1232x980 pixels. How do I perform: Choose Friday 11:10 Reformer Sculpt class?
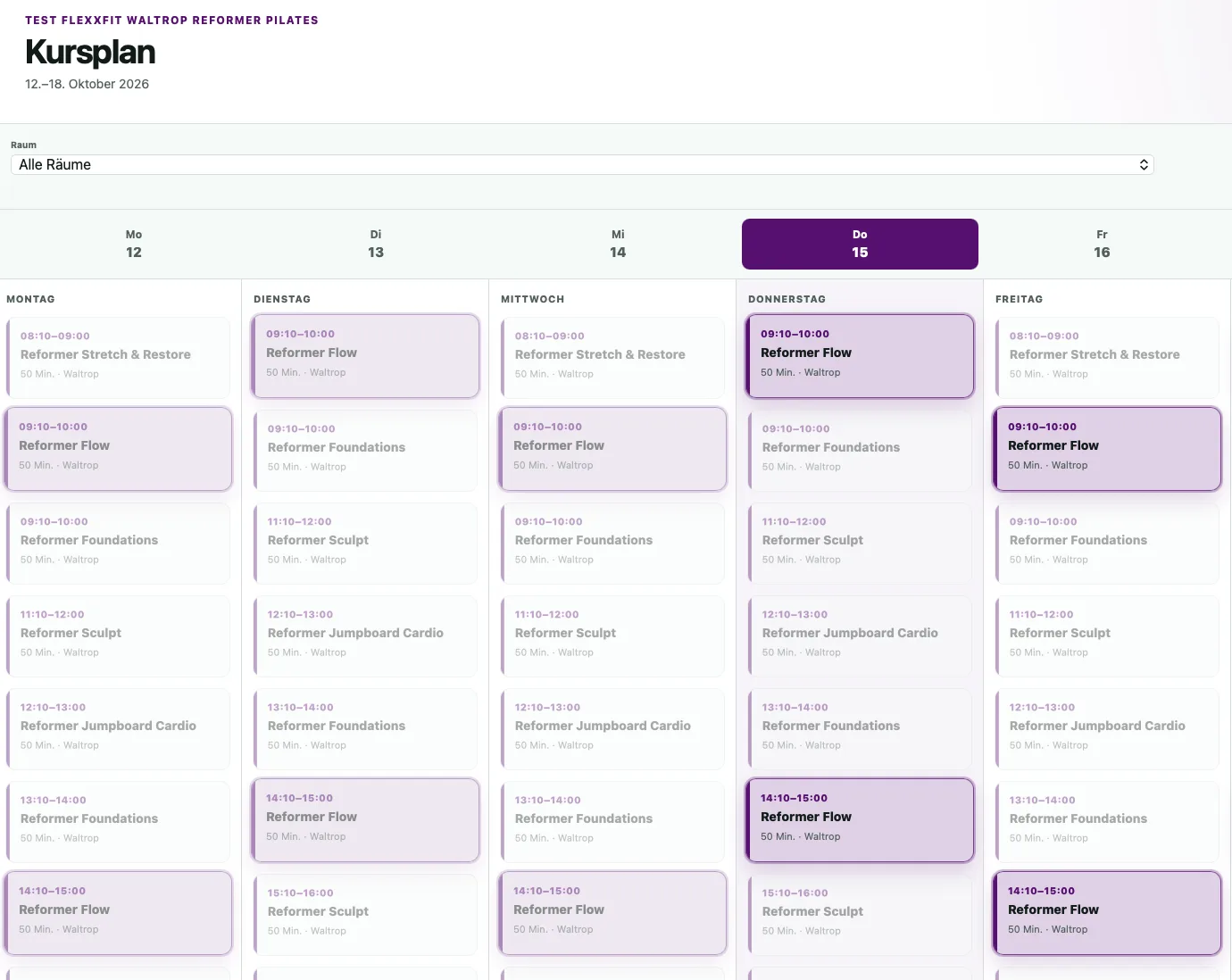tap(1108, 636)
